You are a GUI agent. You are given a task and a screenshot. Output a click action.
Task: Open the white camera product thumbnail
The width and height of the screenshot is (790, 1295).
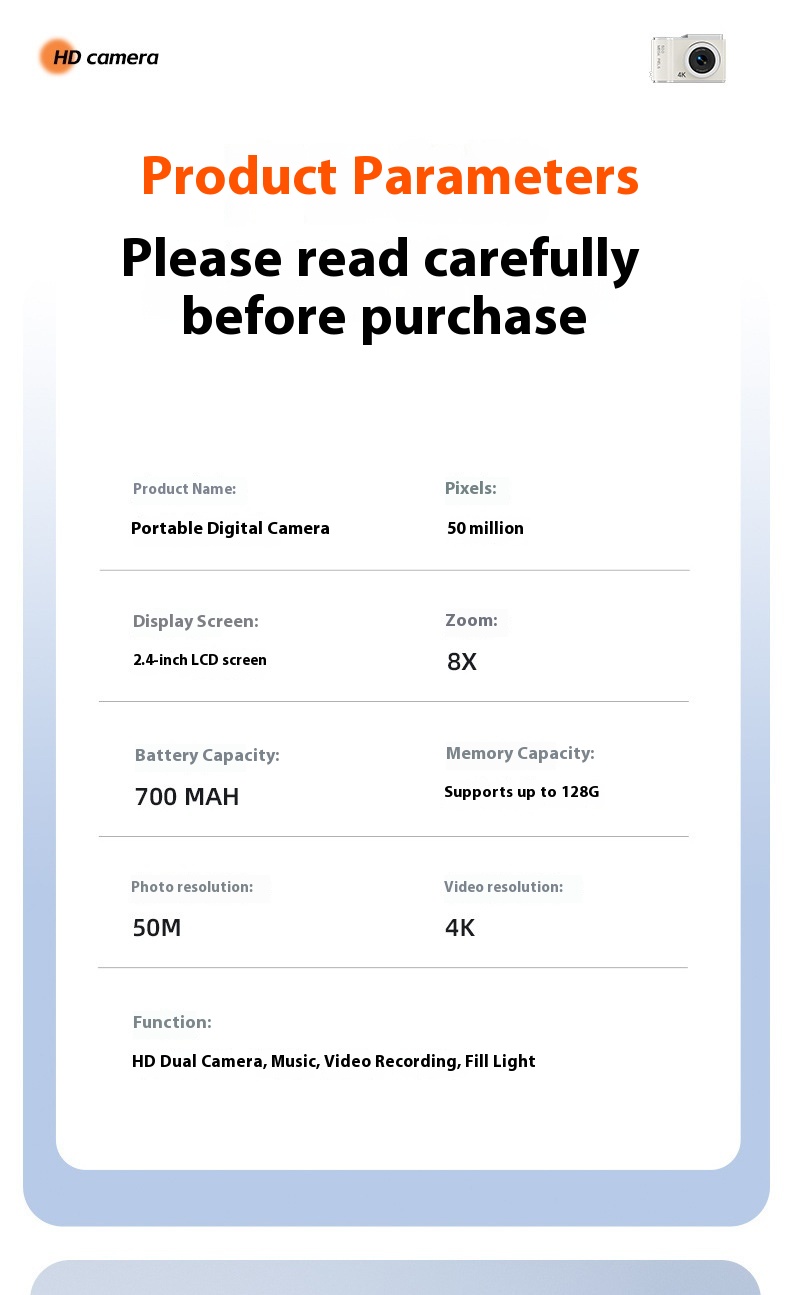688,59
